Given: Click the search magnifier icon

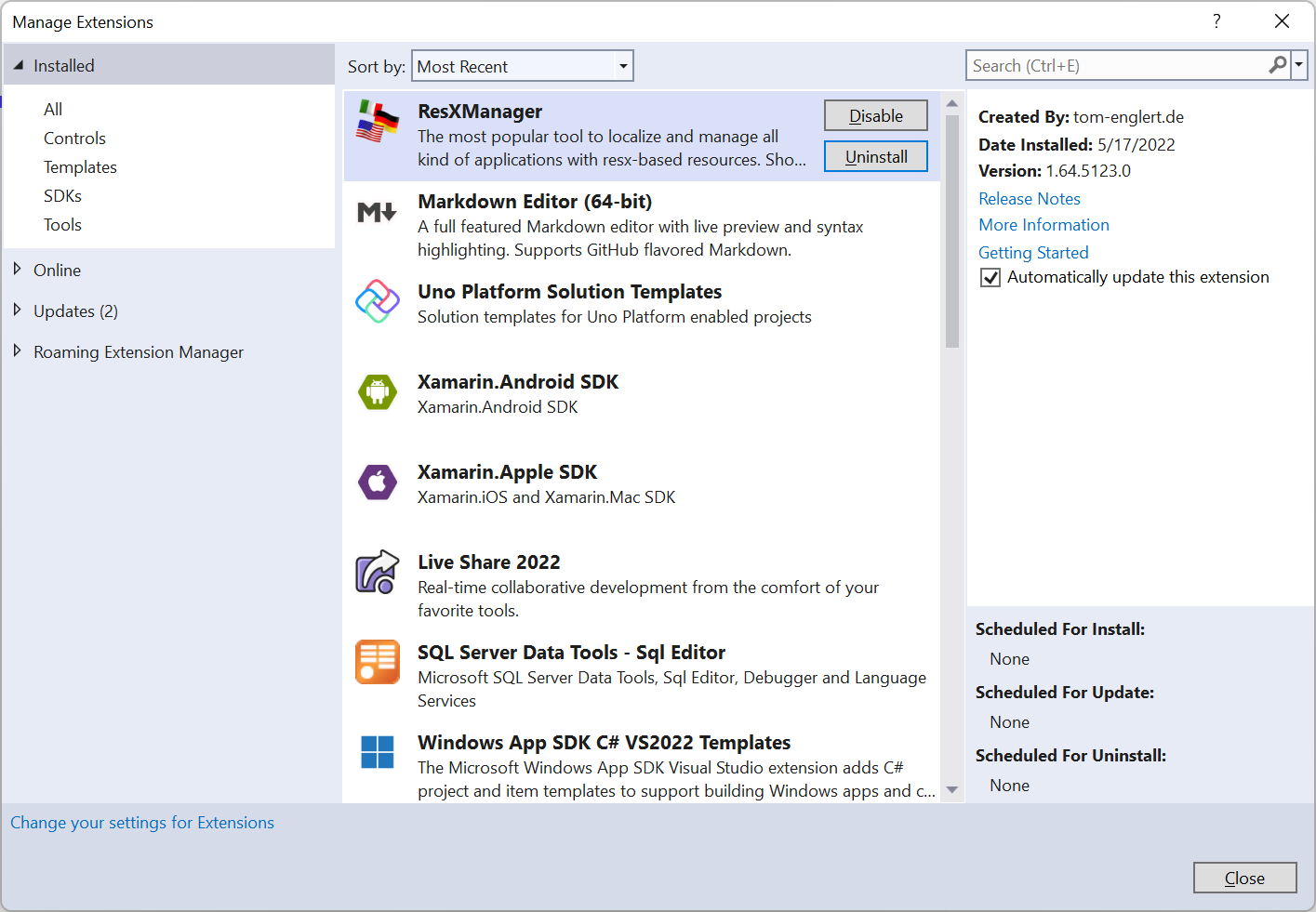Looking at the screenshot, I should (1278, 65).
